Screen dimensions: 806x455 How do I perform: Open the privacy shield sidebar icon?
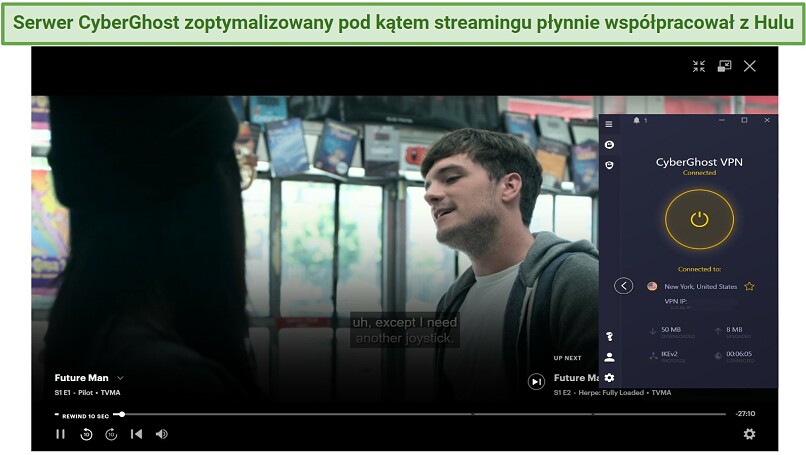(x=609, y=165)
